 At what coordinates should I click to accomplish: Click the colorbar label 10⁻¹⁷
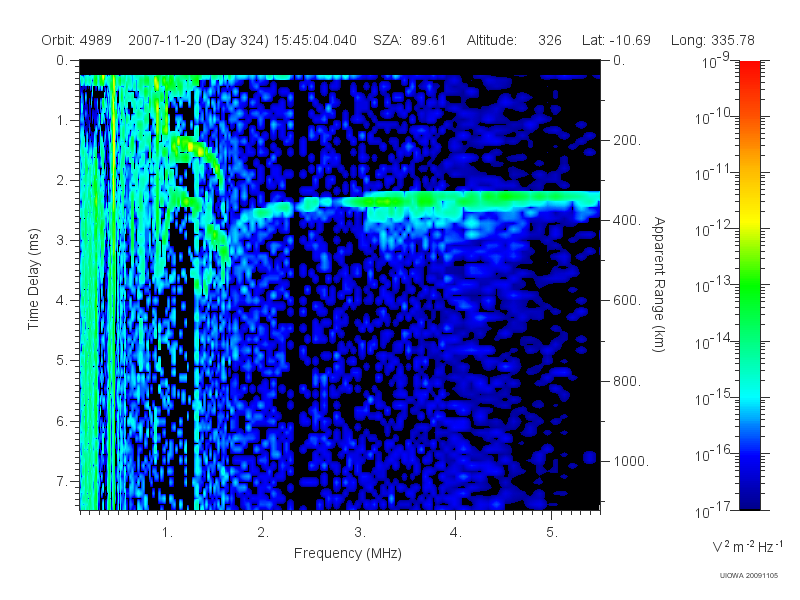pos(714,511)
